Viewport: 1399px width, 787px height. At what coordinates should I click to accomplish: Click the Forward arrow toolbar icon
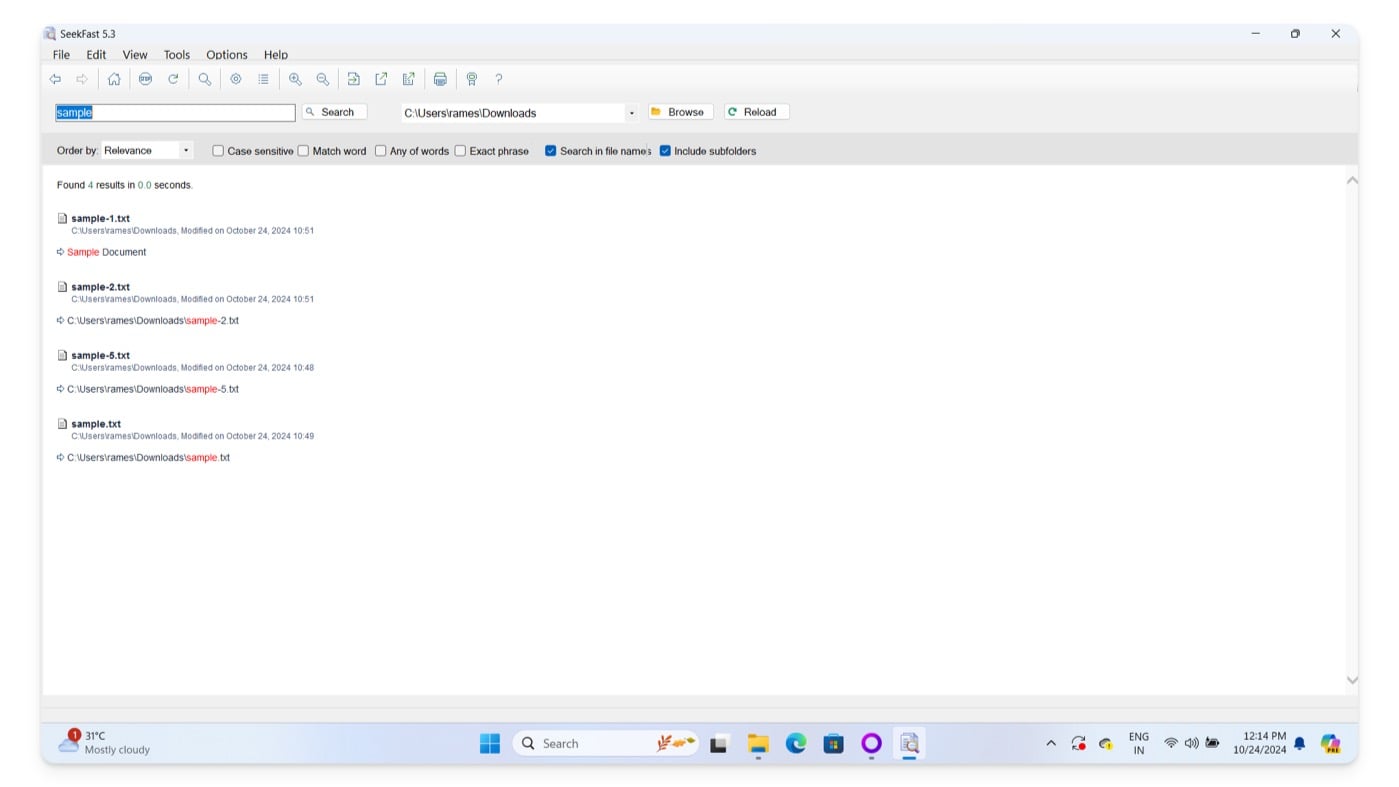pyautogui.click(x=82, y=79)
